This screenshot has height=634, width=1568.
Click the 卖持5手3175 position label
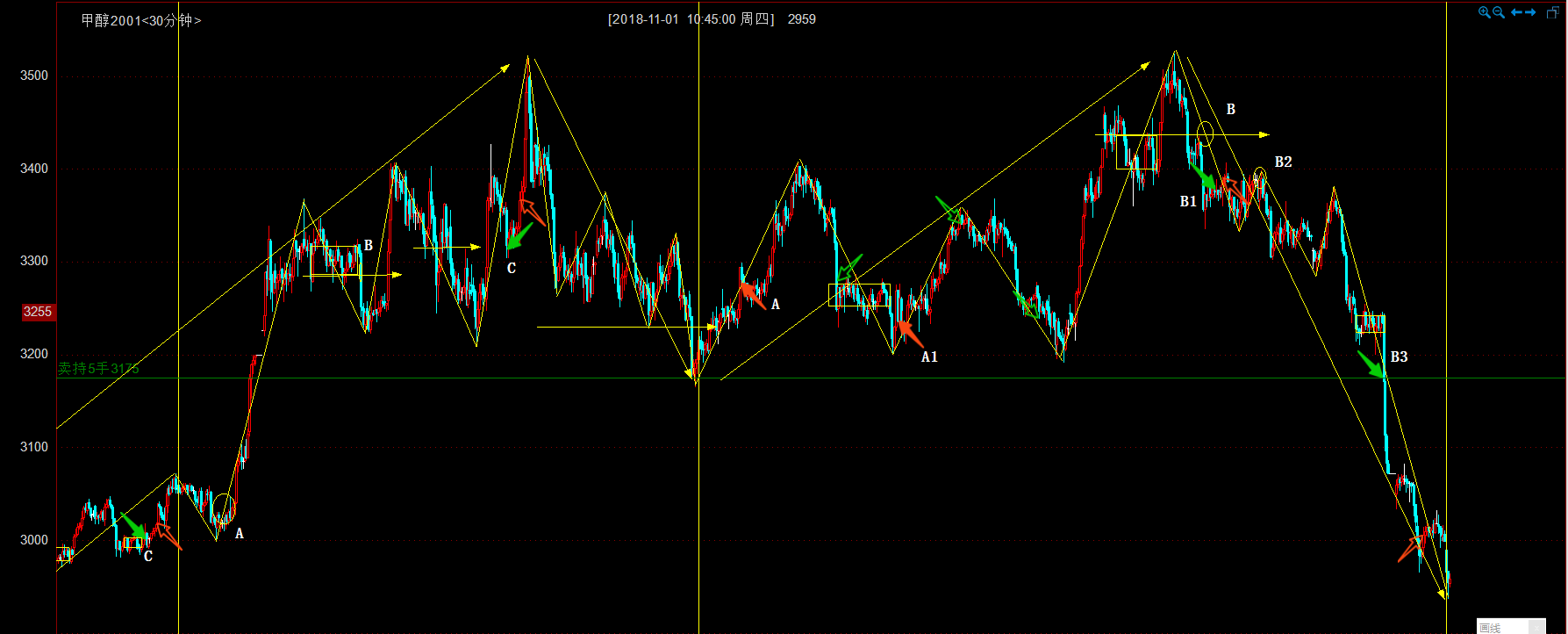pos(98,369)
